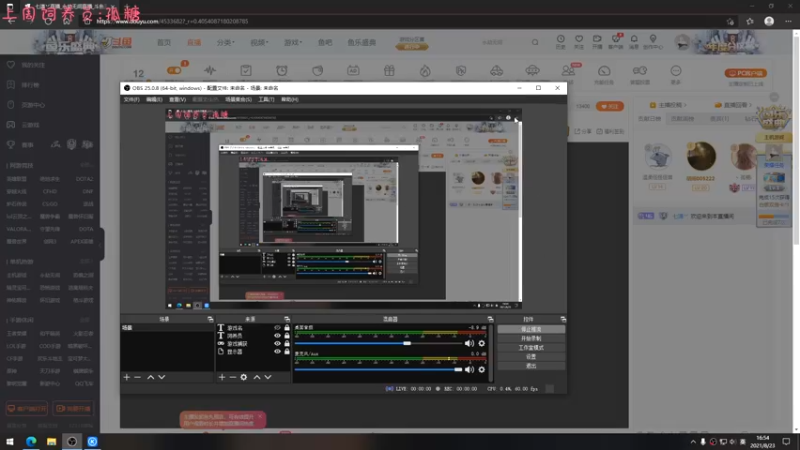Open the 工具(T) menu in OBS

click(x=266, y=99)
